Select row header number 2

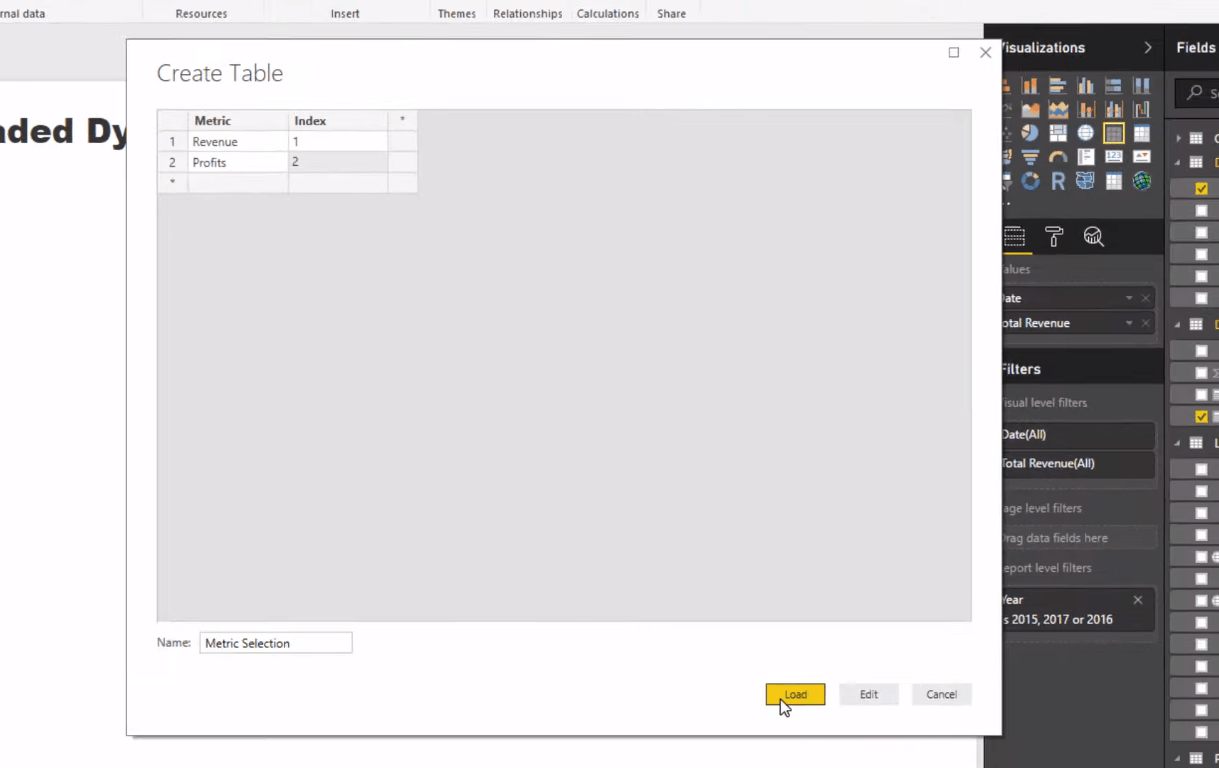pyautogui.click(x=172, y=162)
